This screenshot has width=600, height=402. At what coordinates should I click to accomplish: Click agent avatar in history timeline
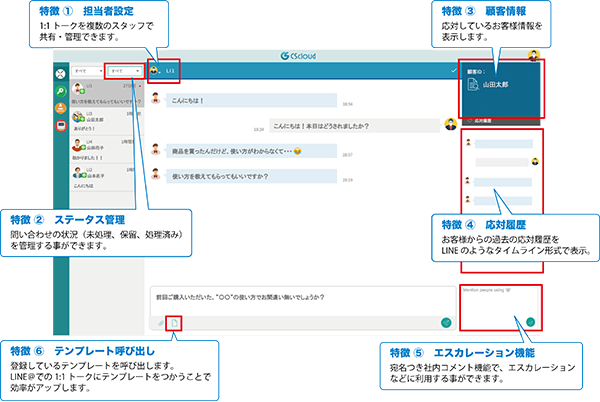[x=535, y=161]
